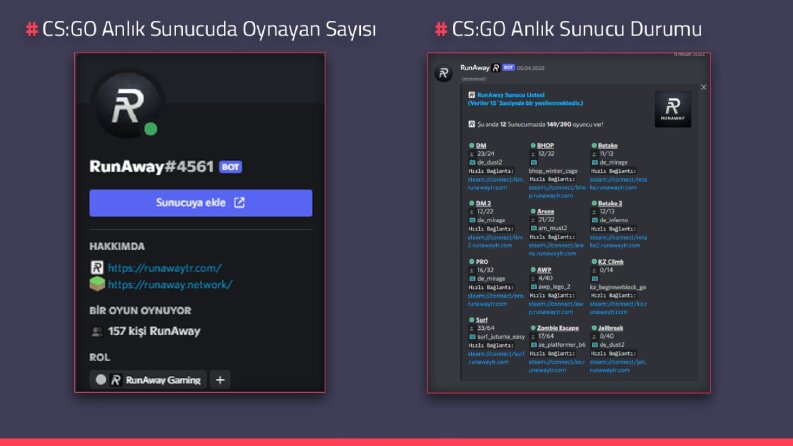Open the KZ Climb steam connect link

[618, 308]
